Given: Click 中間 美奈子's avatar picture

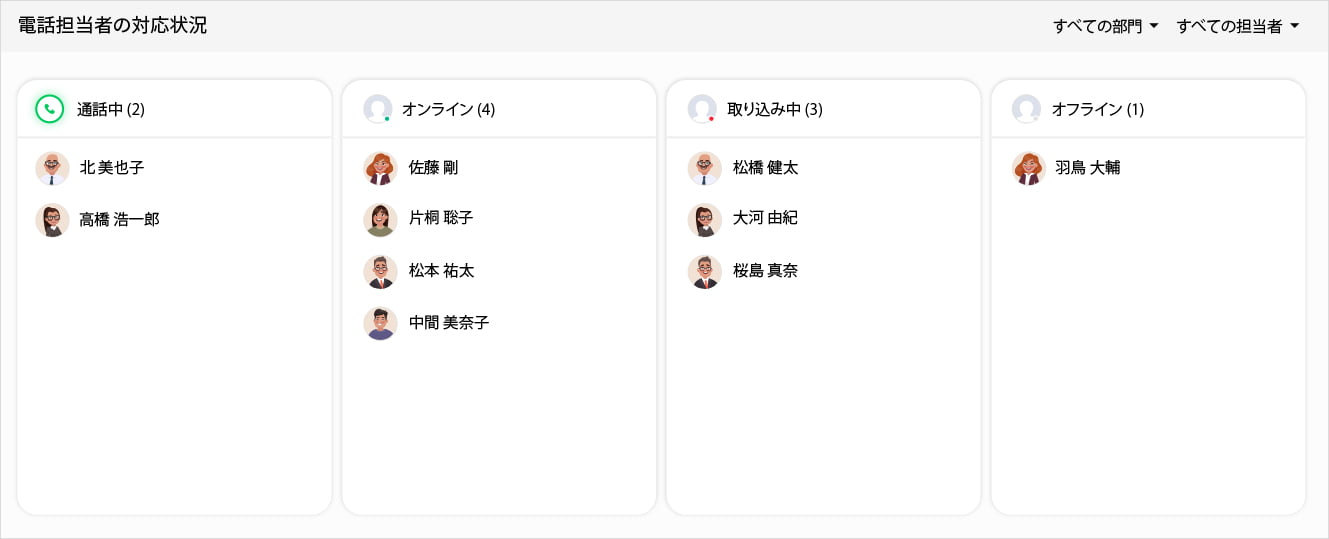Looking at the screenshot, I should point(380,323).
